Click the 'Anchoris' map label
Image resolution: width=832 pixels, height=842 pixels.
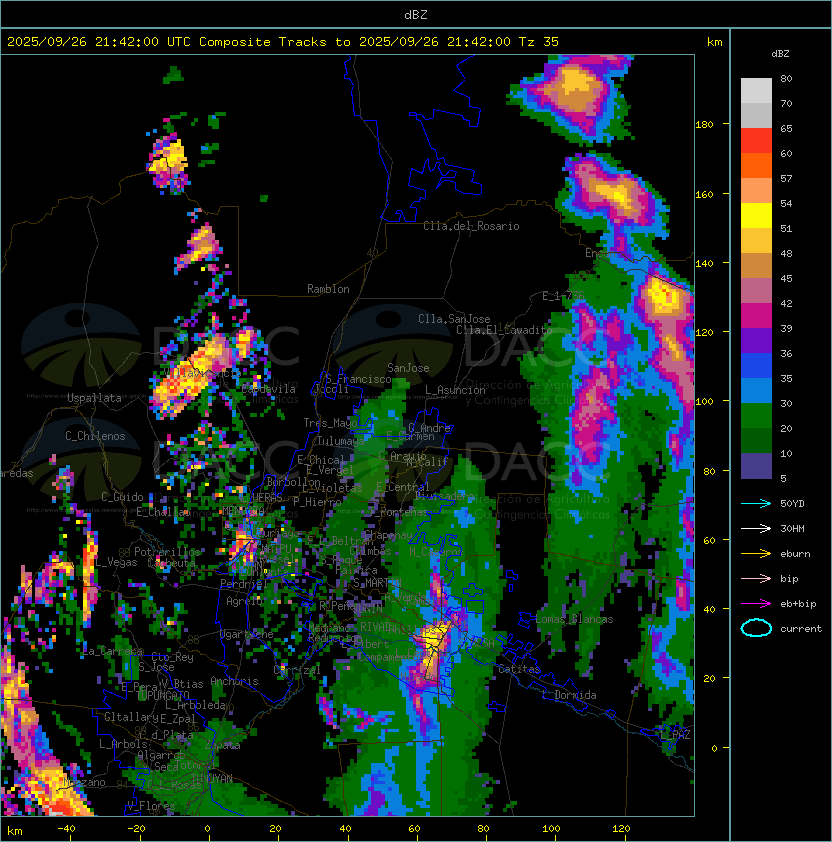coord(234,681)
